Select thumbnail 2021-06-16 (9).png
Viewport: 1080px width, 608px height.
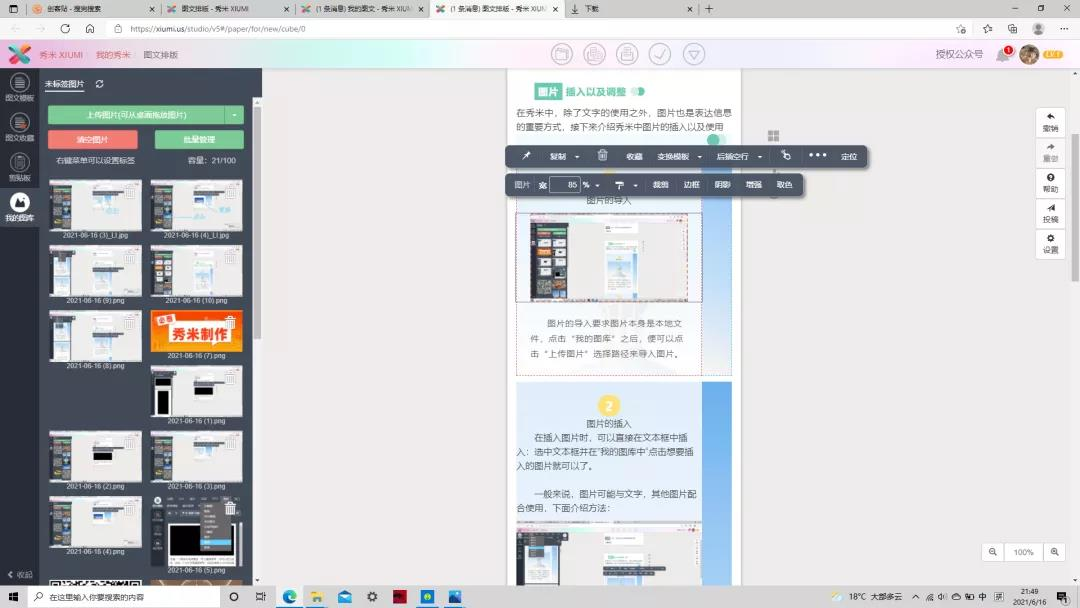point(95,271)
